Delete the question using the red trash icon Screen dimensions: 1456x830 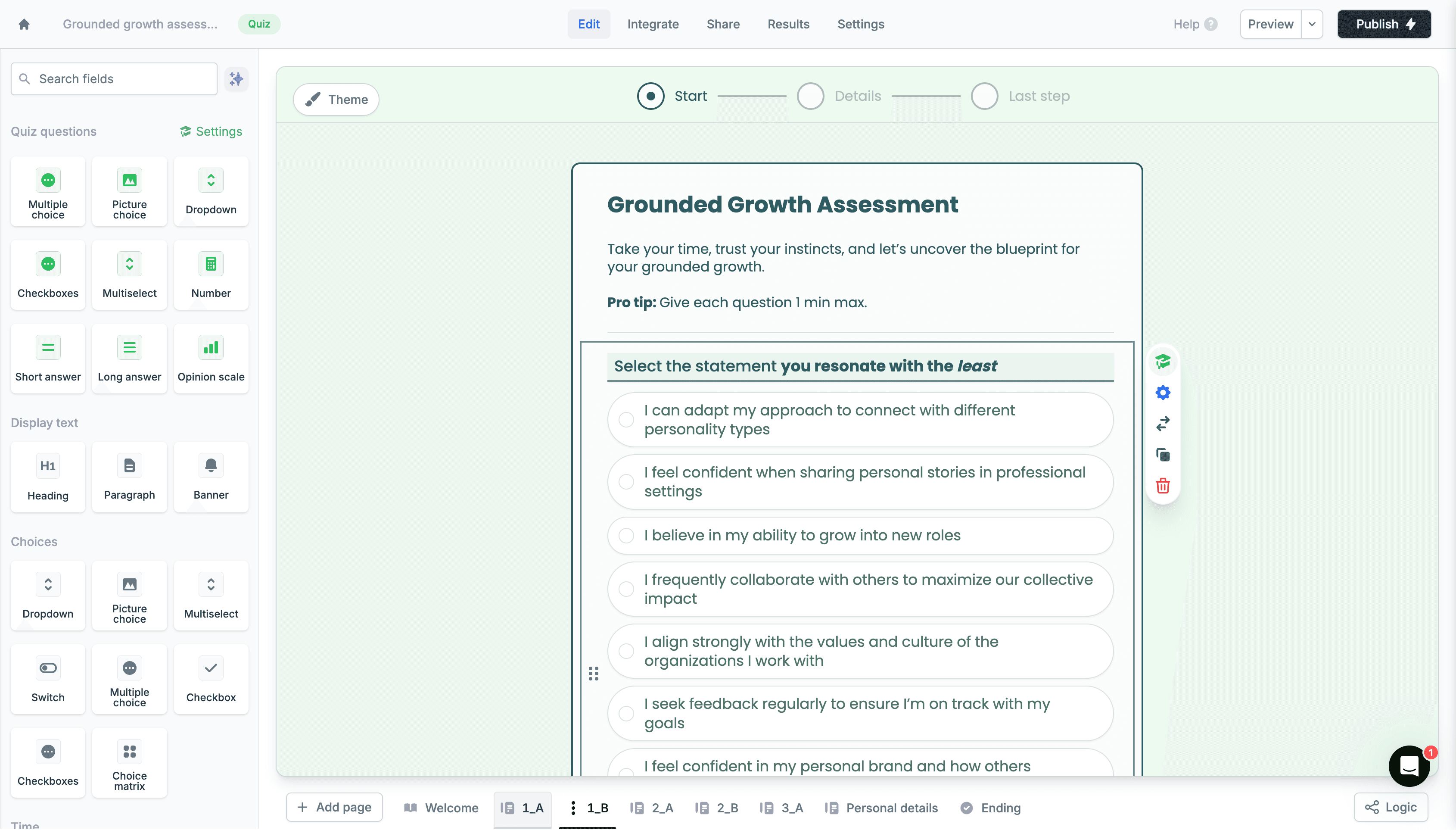click(1163, 486)
